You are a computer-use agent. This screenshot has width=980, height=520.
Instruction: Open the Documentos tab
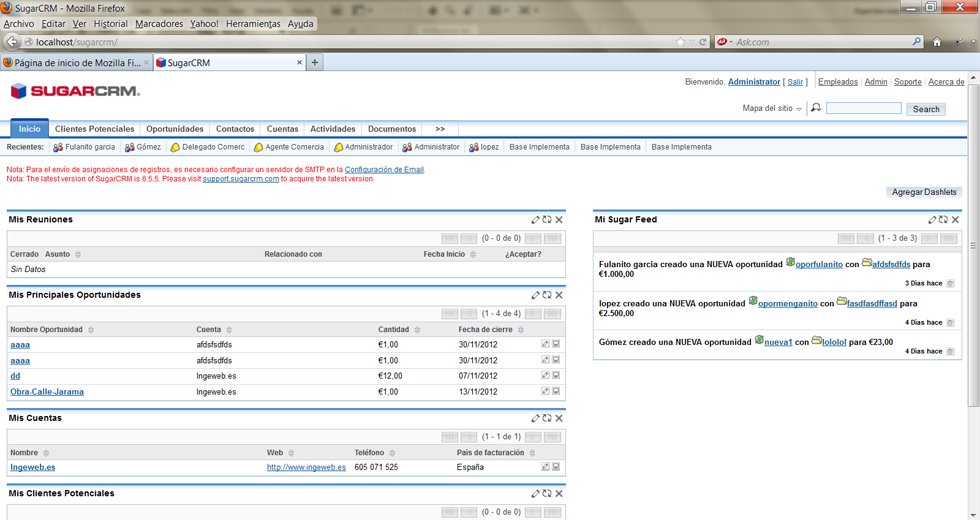392,129
